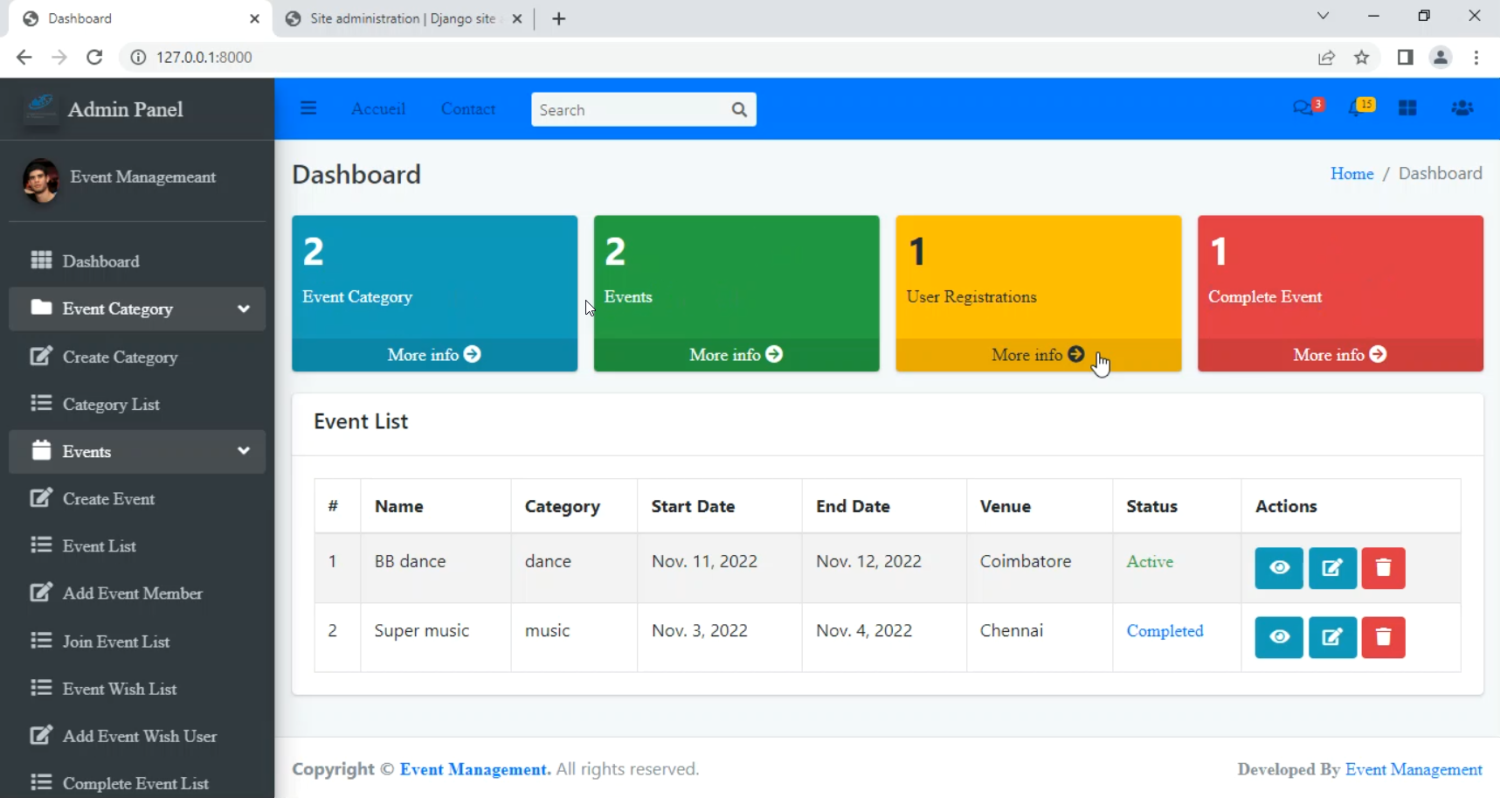Open Create Category in the sidebar
Screen dimensions: 1500x798
[119, 357]
